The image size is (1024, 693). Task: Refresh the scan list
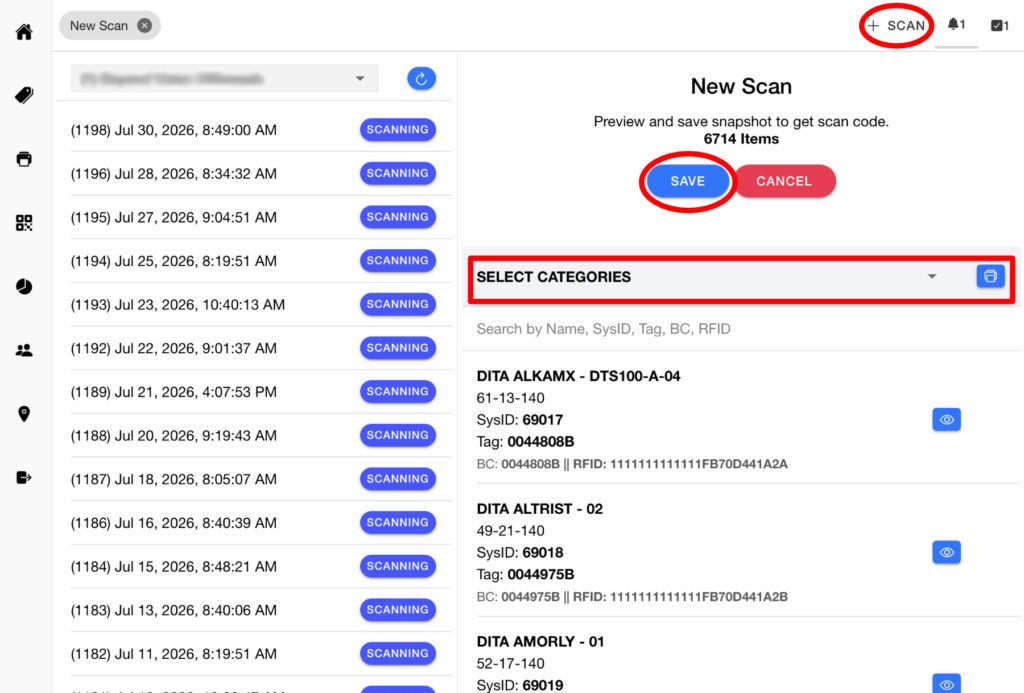tap(421, 79)
